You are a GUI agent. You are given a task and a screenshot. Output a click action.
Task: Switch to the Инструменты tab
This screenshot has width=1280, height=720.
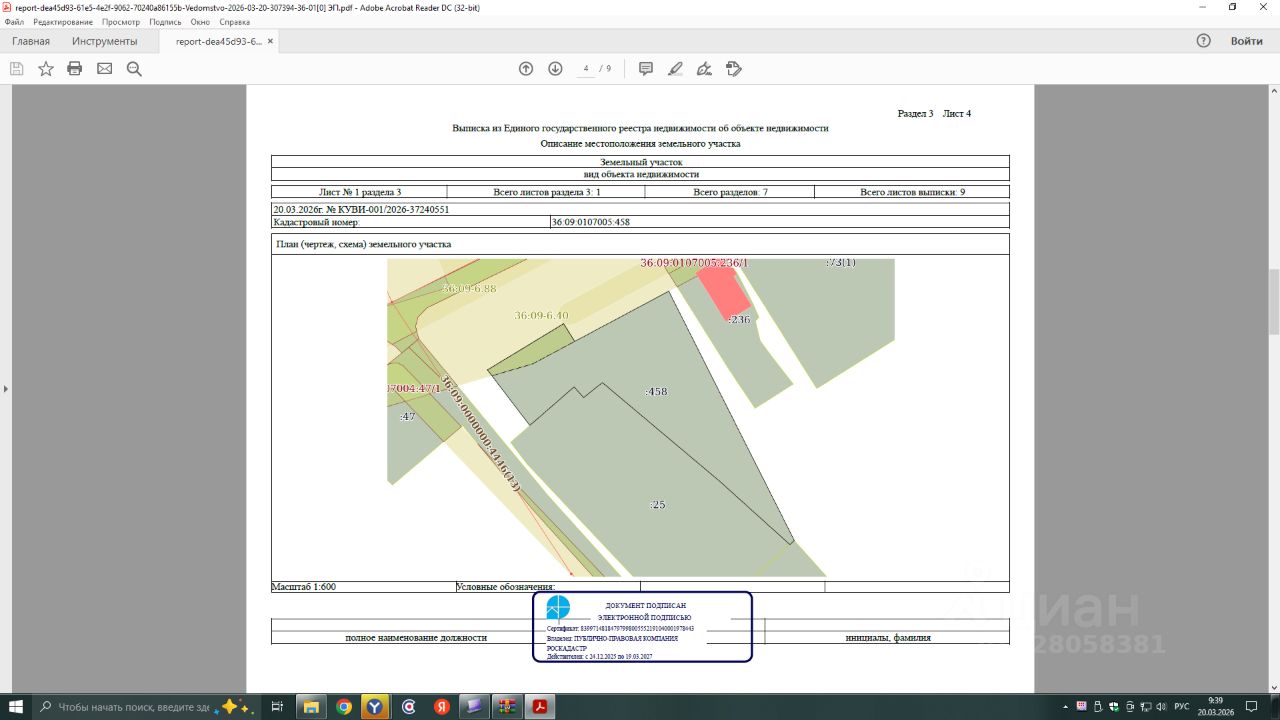pos(104,41)
